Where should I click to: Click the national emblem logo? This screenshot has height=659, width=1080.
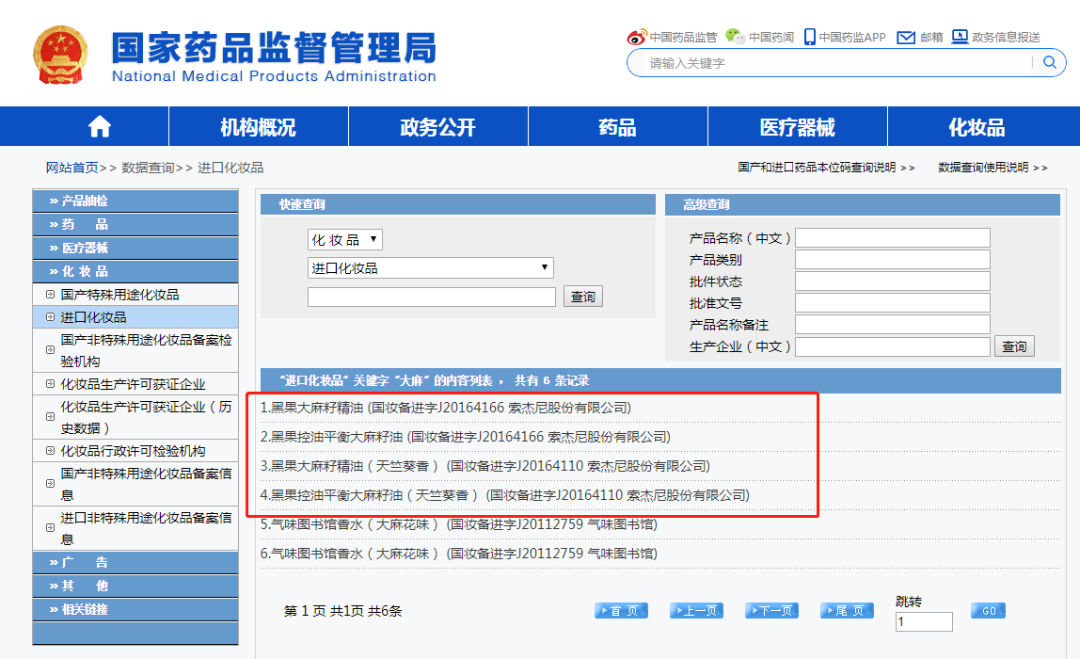tap(61, 54)
